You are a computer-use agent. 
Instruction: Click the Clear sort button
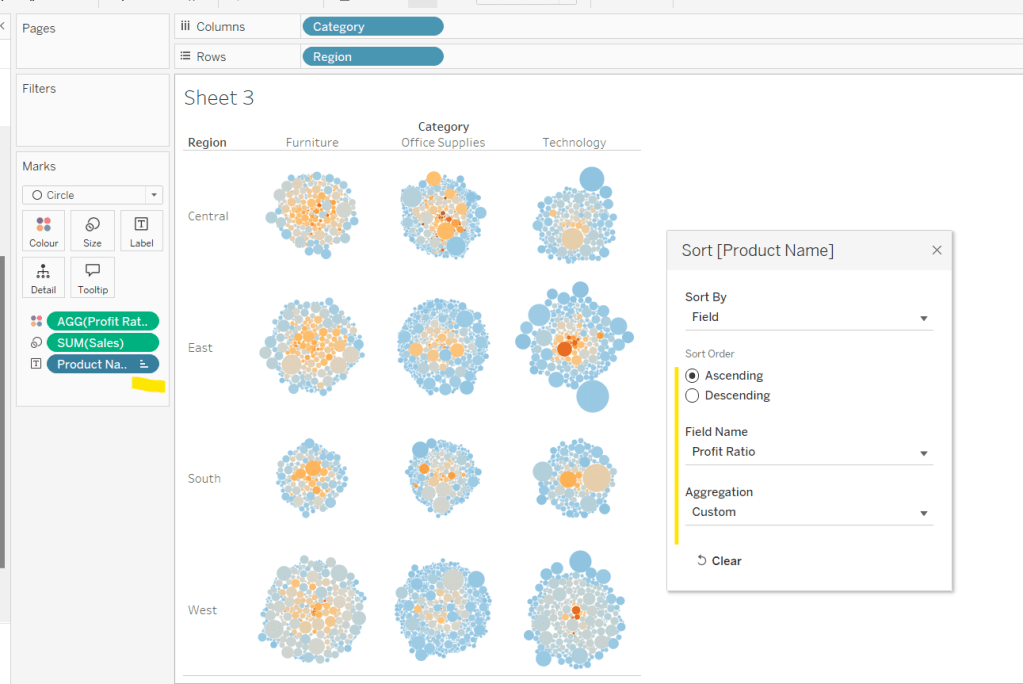(719, 561)
